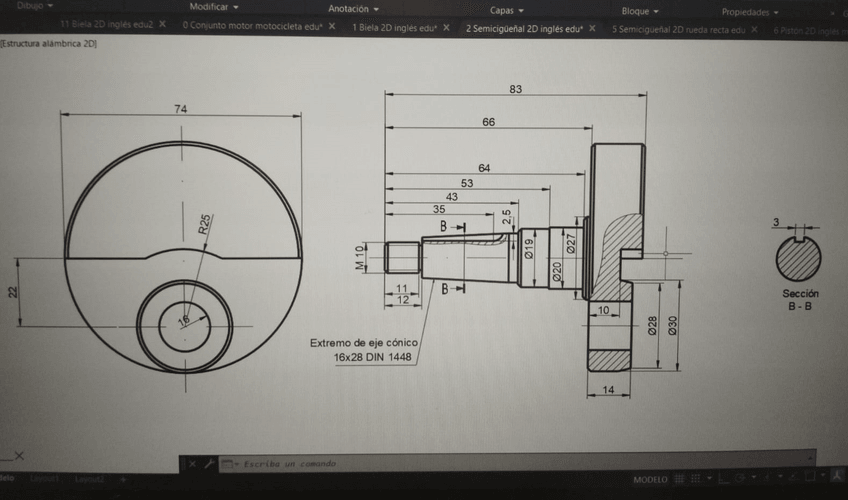This screenshot has height=500, width=848.
Task: Select the 22 vertical dimension at left
Action: pyautogui.click(x=12, y=292)
